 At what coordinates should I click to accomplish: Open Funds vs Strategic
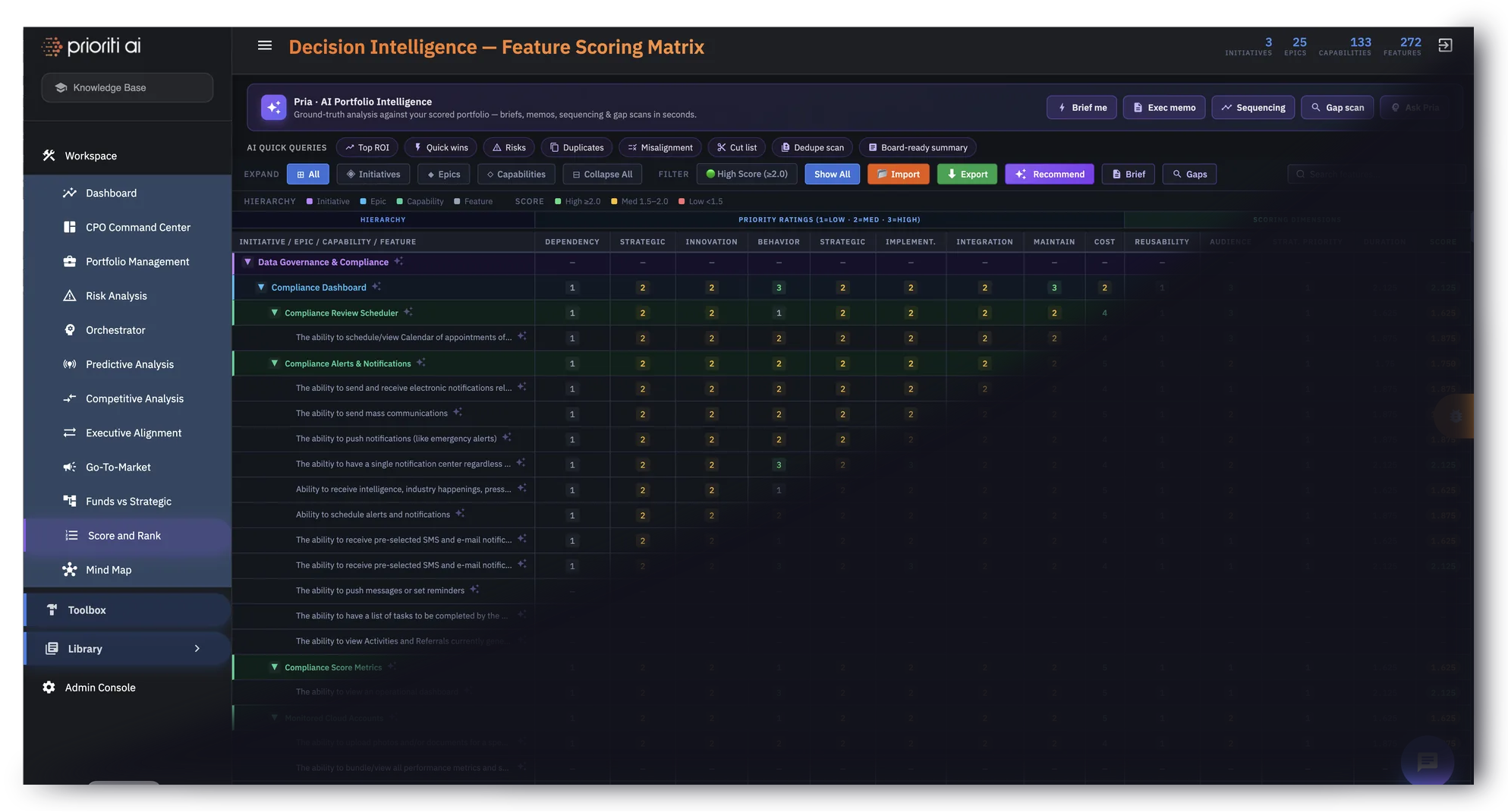128,501
